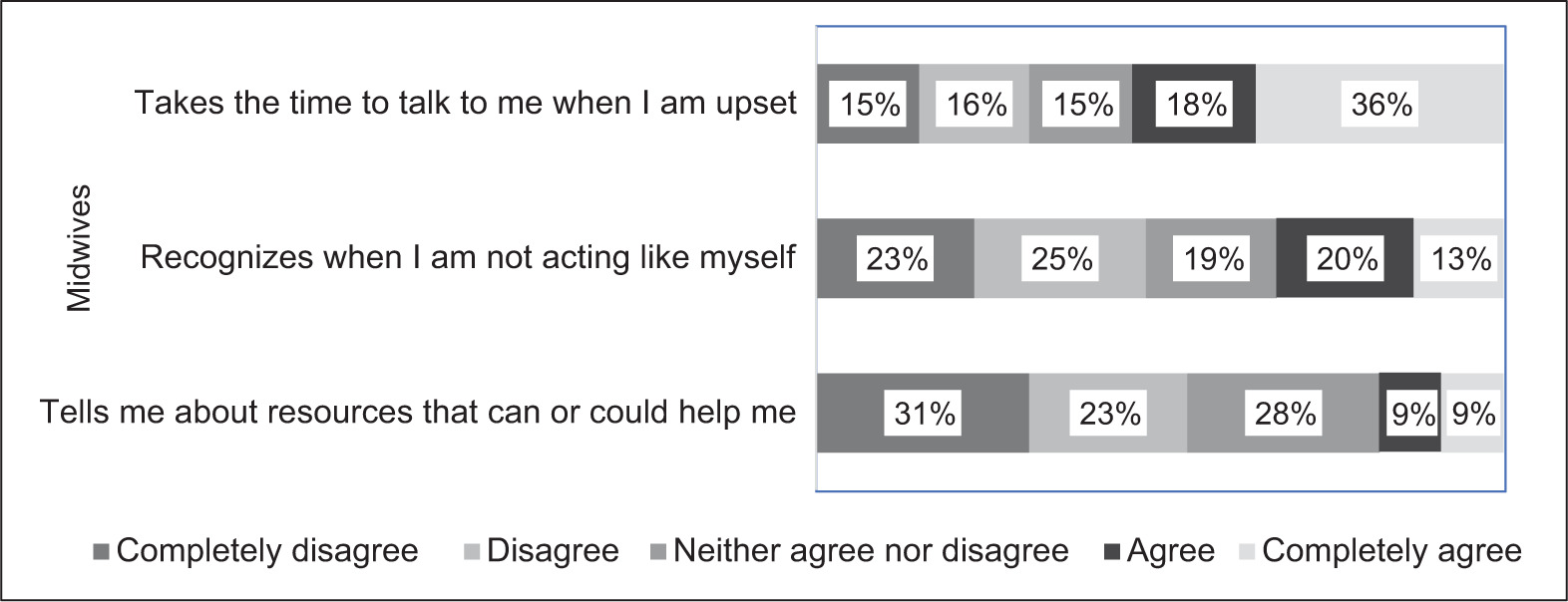Click the 28% data label in the bottom bar
1568x602 pixels.
pyautogui.click(x=1284, y=413)
